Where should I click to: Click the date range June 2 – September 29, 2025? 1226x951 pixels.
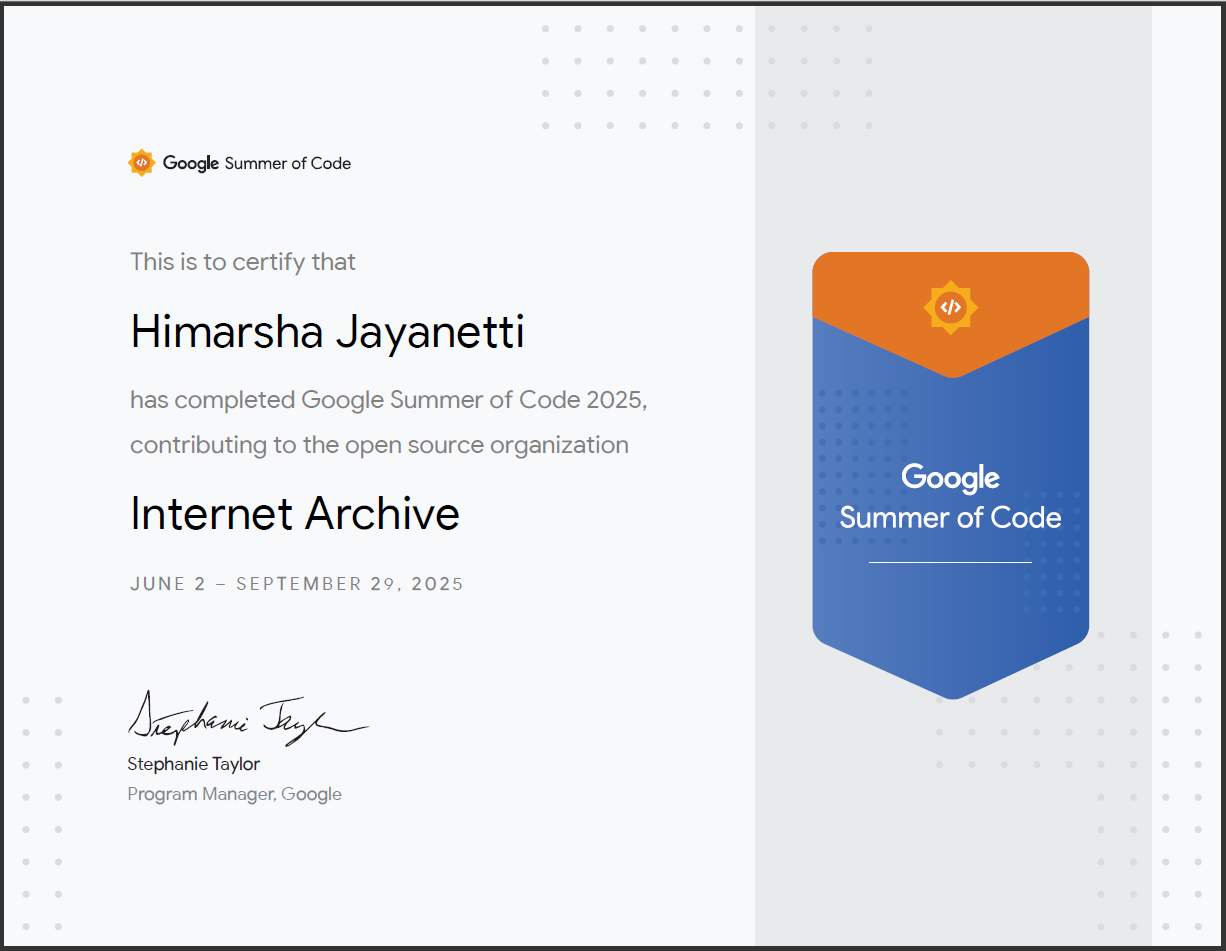click(297, 584)
